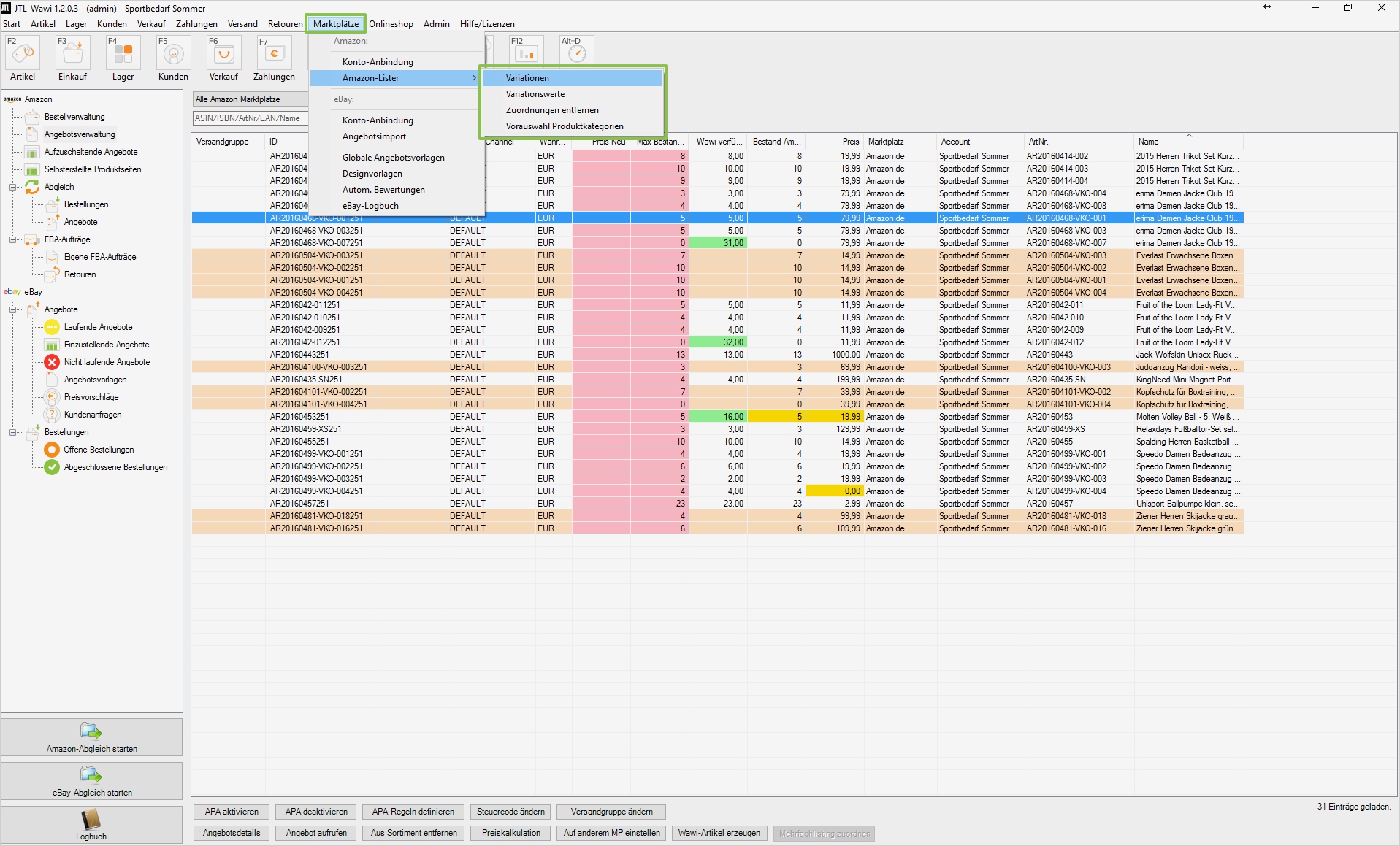Open Einzustellende Angebote icon
Screen dimensions: 1400x846
[52, 345]
